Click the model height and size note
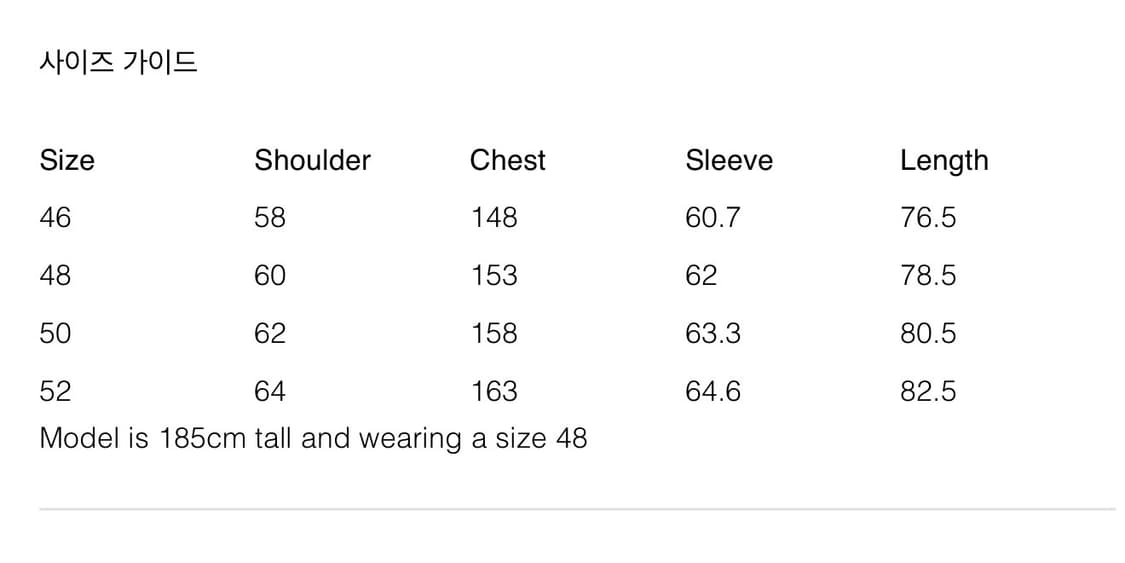This screenshot has height=563, width=1125. 313,438
